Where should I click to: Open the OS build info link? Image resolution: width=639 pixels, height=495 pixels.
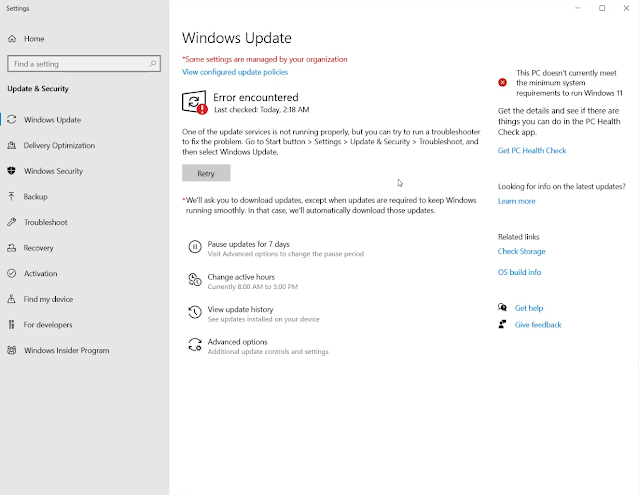coord(519,272)
